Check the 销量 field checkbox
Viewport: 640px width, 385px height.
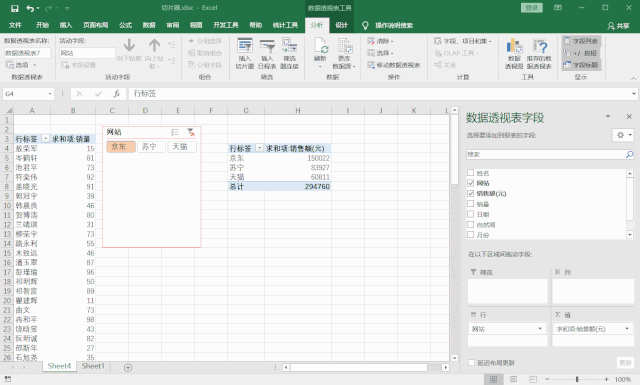tap(471, 203)
